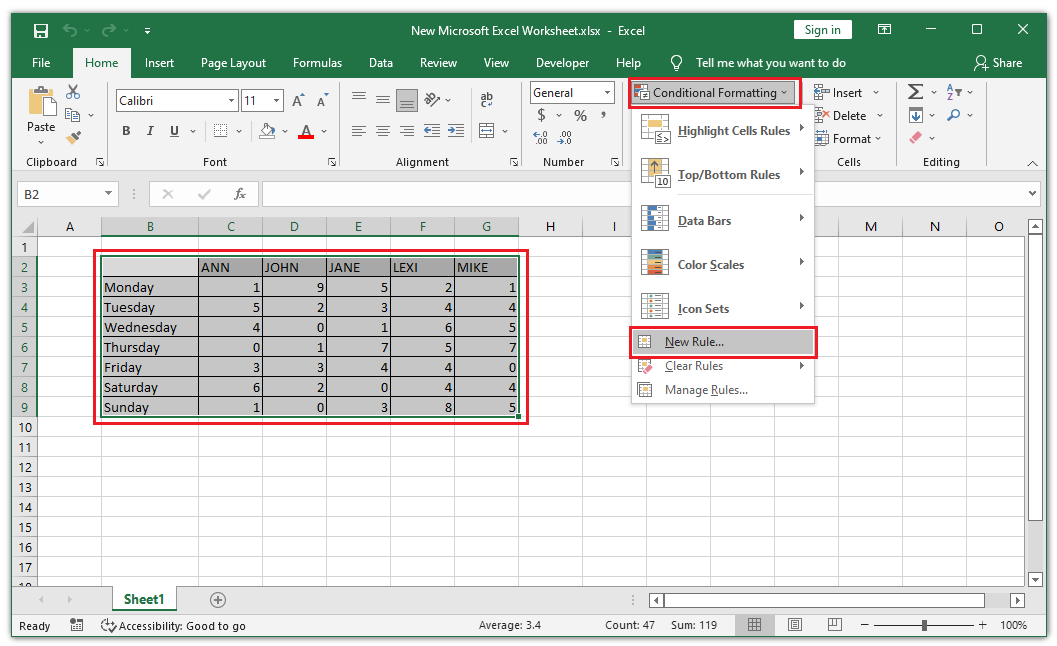Click Save on the Quick Access Toolbar

[x=40, y=31]
